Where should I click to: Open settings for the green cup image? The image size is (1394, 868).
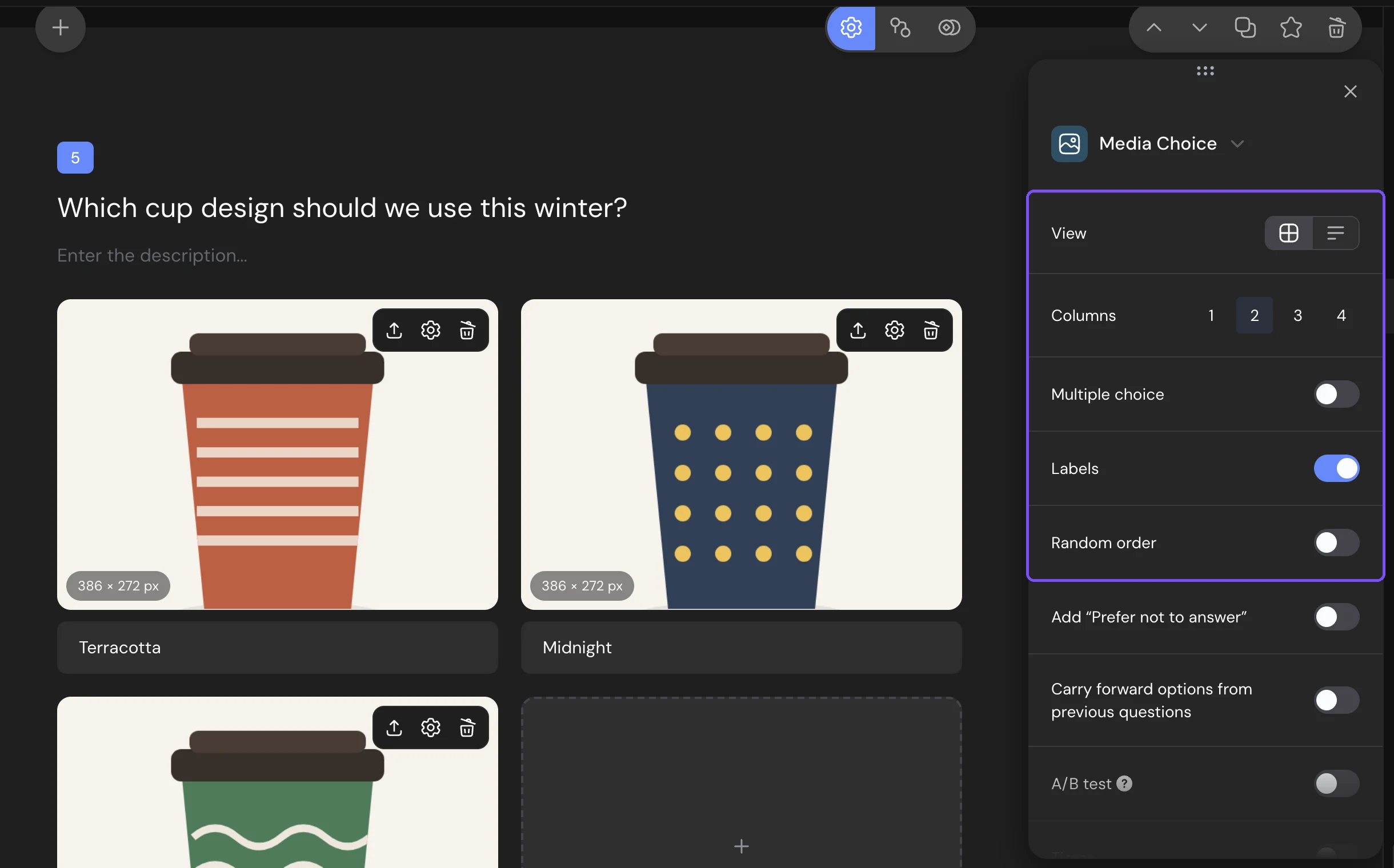431,728
